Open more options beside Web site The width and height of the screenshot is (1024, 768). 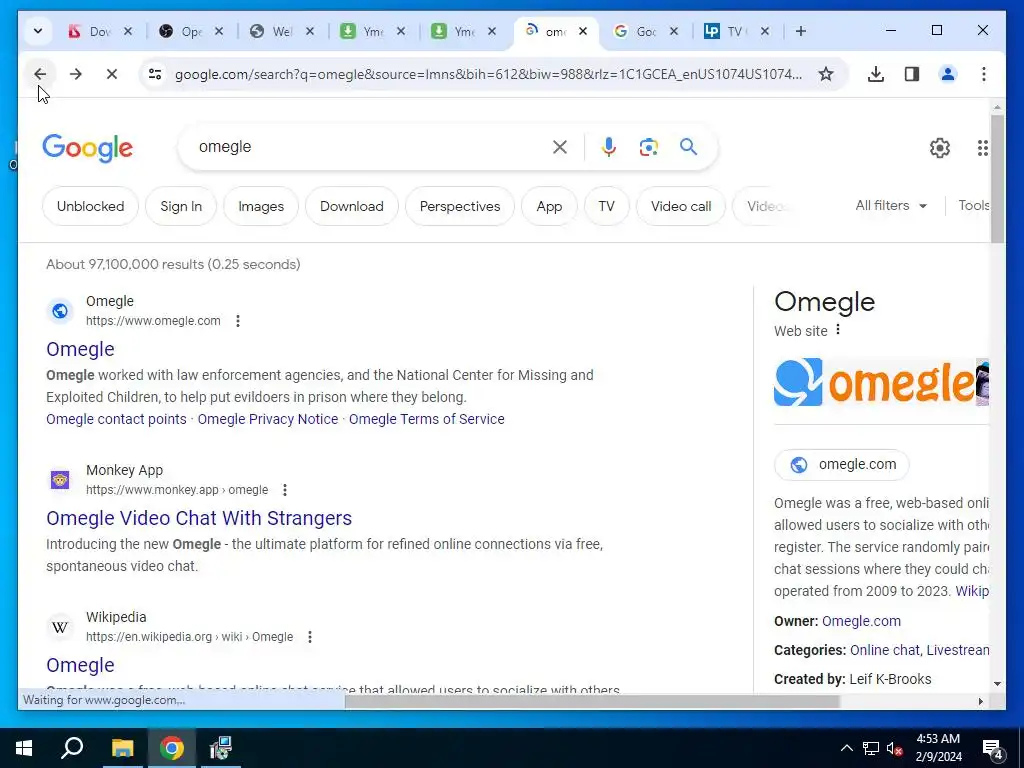coord(838,330)
